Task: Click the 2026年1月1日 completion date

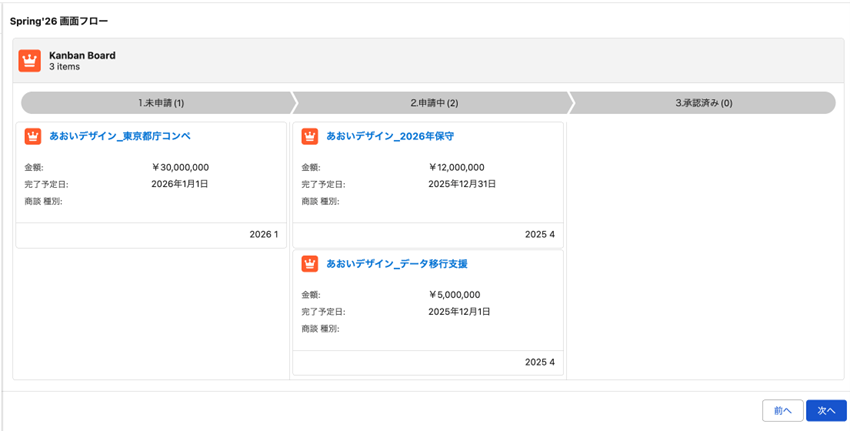Action: pyautogui.click(x=180, y=184)
